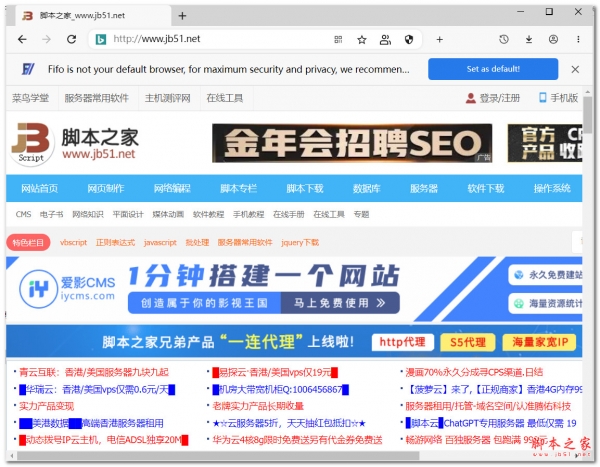Select 网站首页 in navigation bar
Screen dimensions: 600x467
click(x=39, y=188)
